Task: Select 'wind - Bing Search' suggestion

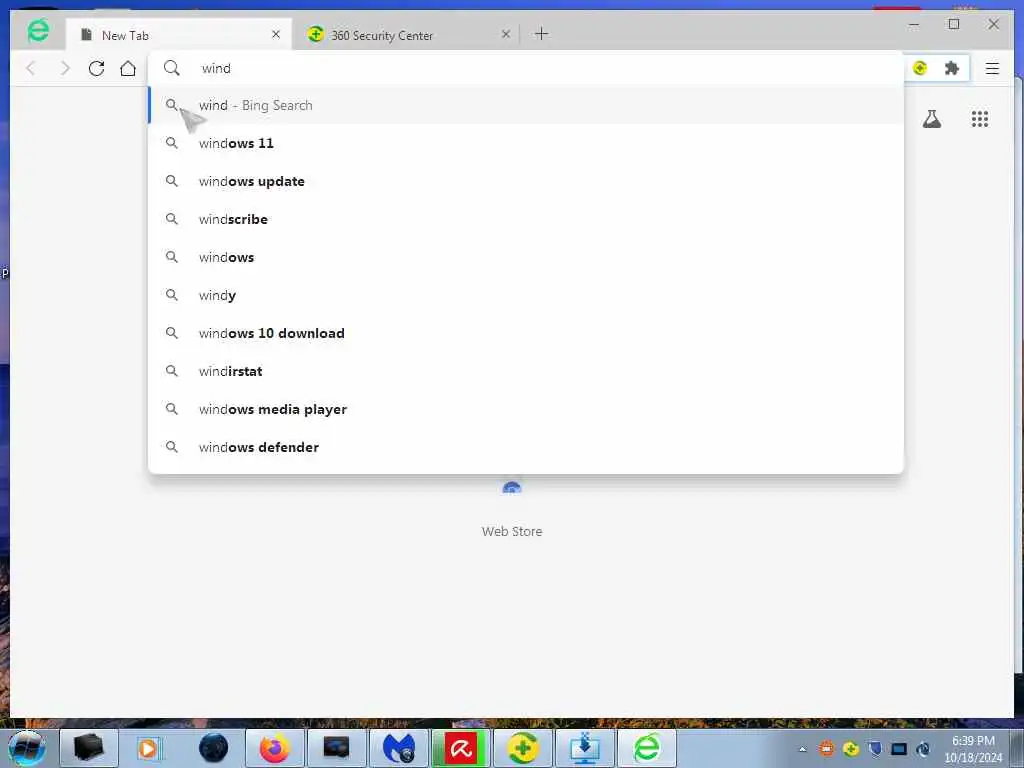Action: pos(526,105)
